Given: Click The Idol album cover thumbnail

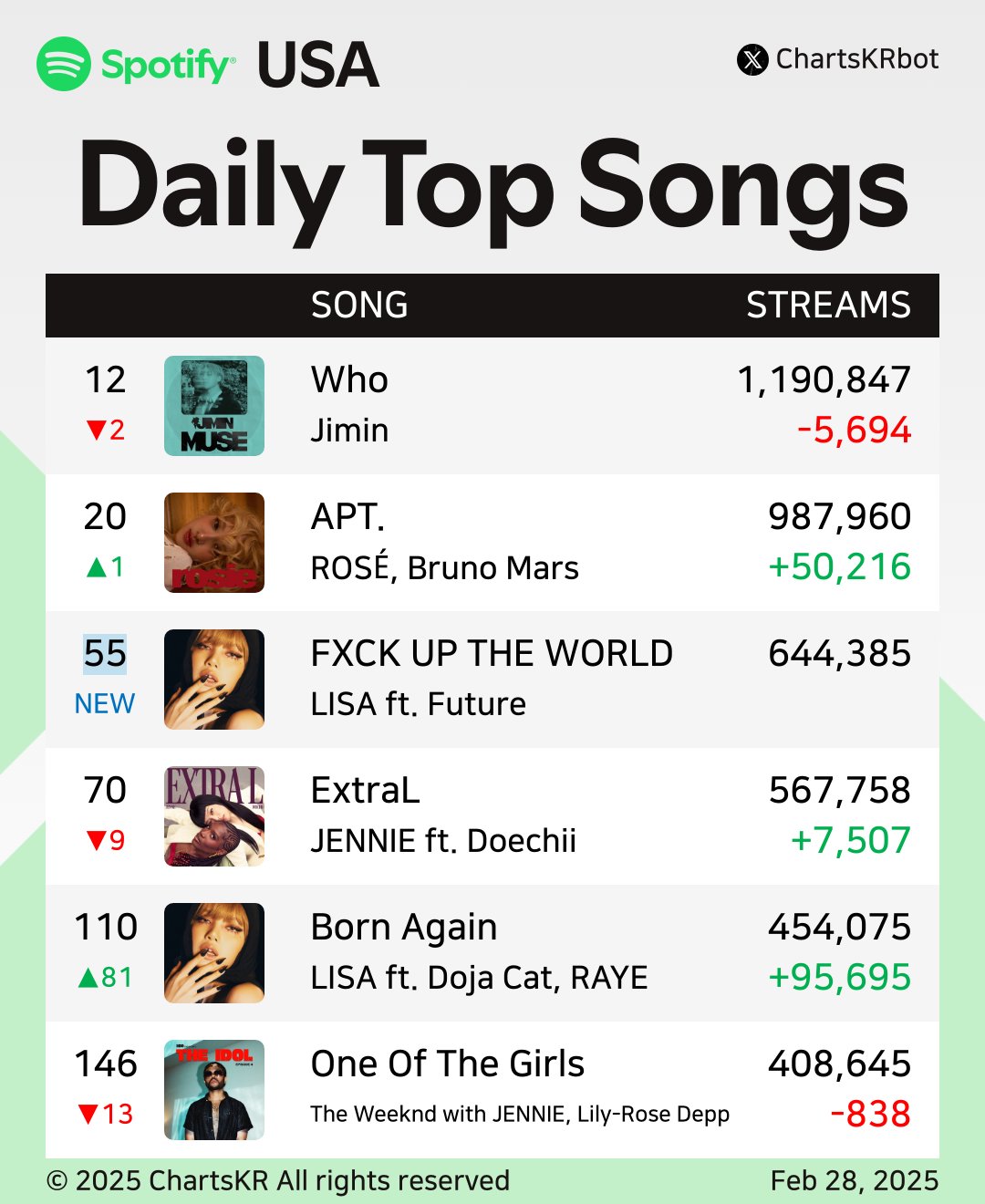Looking at the screenshot, I should tap(214, 1090).
